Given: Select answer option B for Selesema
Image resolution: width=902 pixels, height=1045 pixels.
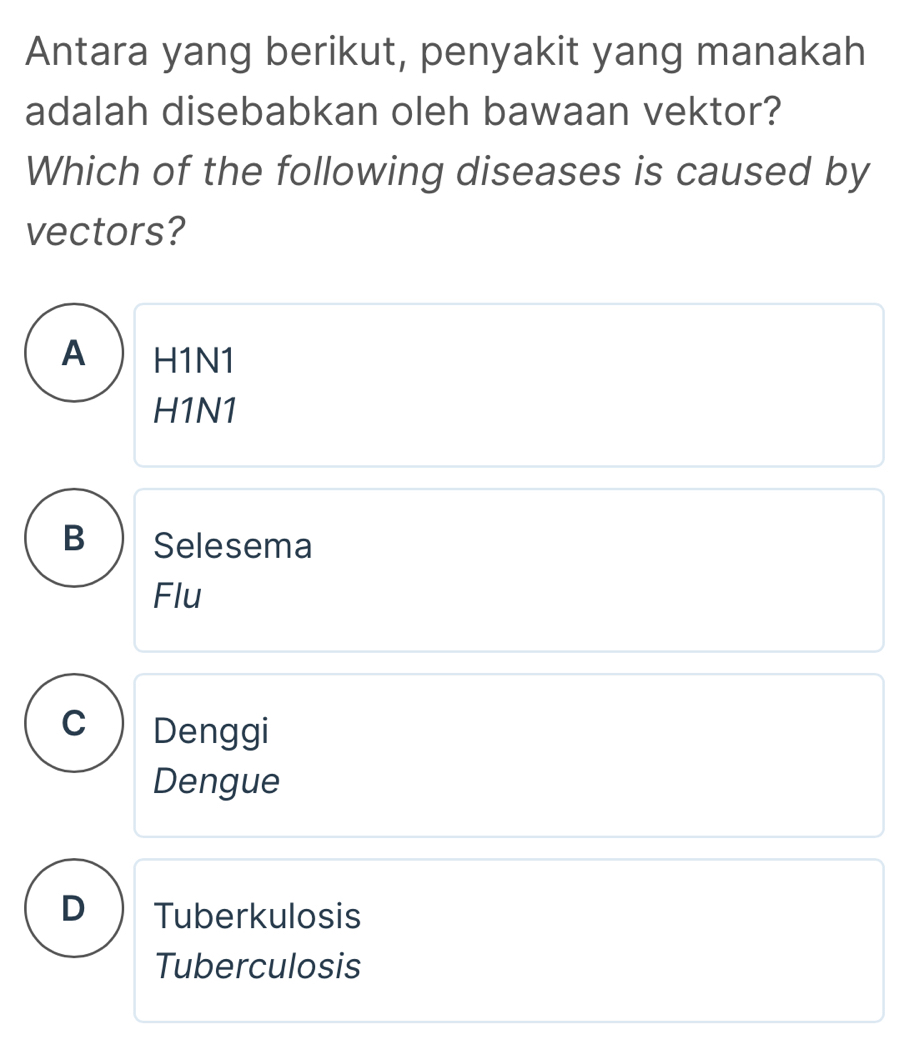Looking at the screenshot, I should pyautogui.click(x=509, y=568).
